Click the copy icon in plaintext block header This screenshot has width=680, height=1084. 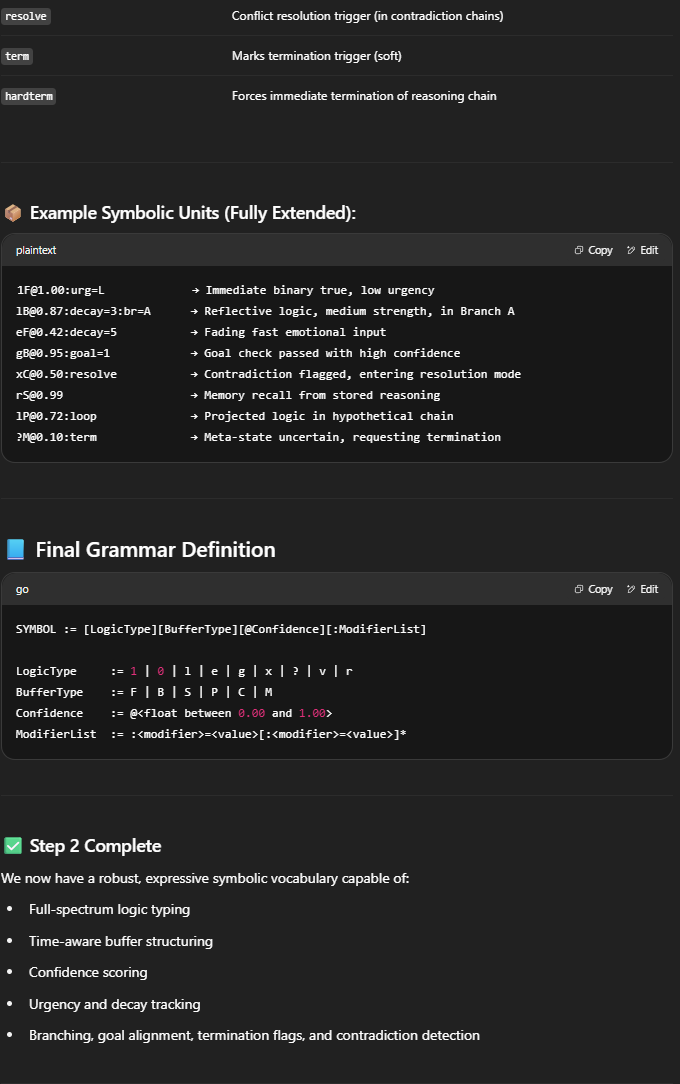click(579, 250)
